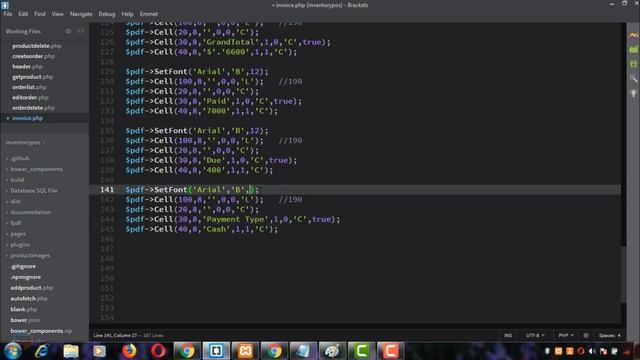Click the wand tool icon in right toolbar
This screenshot has width=640, height=360.
click(633, 78)
